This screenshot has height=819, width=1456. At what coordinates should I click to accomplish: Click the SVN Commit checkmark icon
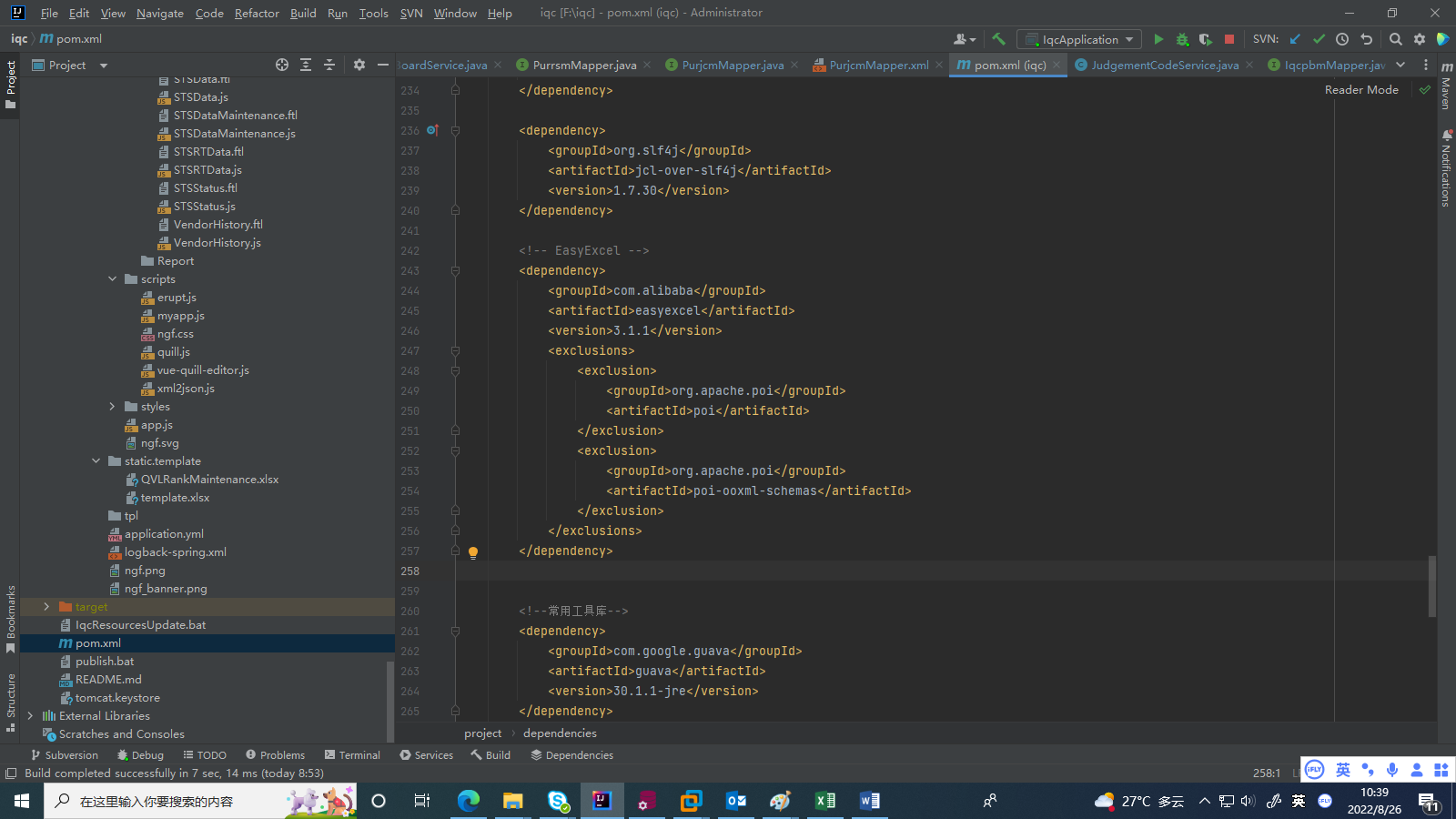(1319, 39)
